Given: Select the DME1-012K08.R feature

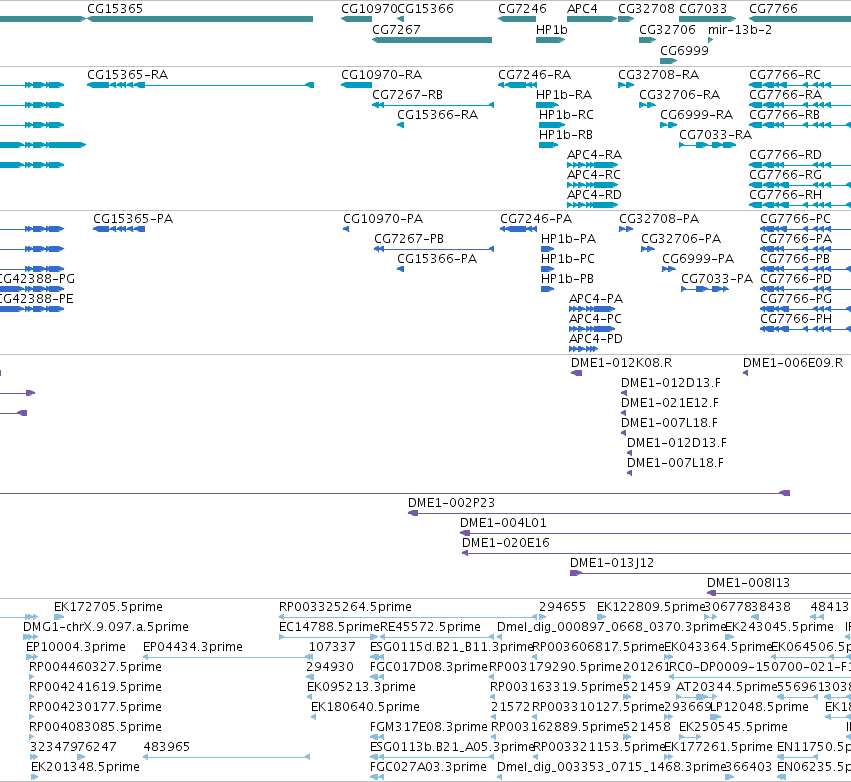Looking at the screenshot, I should pyautogui.click(x=576, y=373).
